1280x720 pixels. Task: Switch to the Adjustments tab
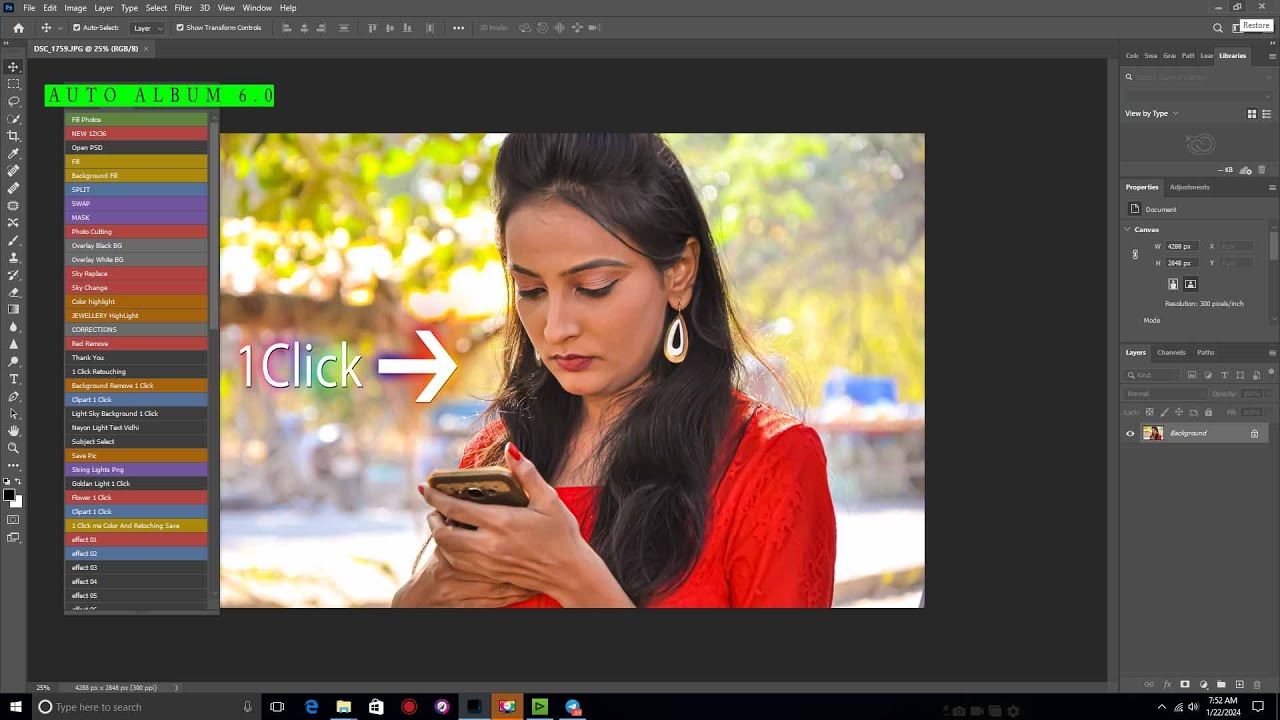[1190, 187]
